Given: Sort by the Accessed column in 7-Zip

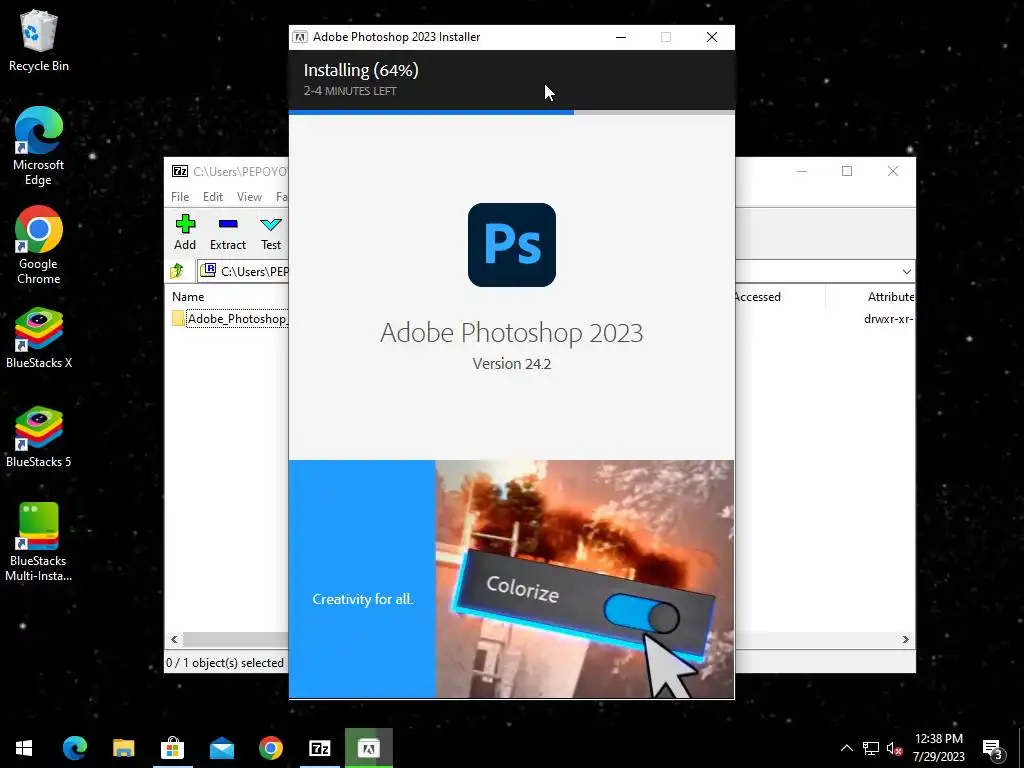Looking at the screenshot, I should click(757, 296).
